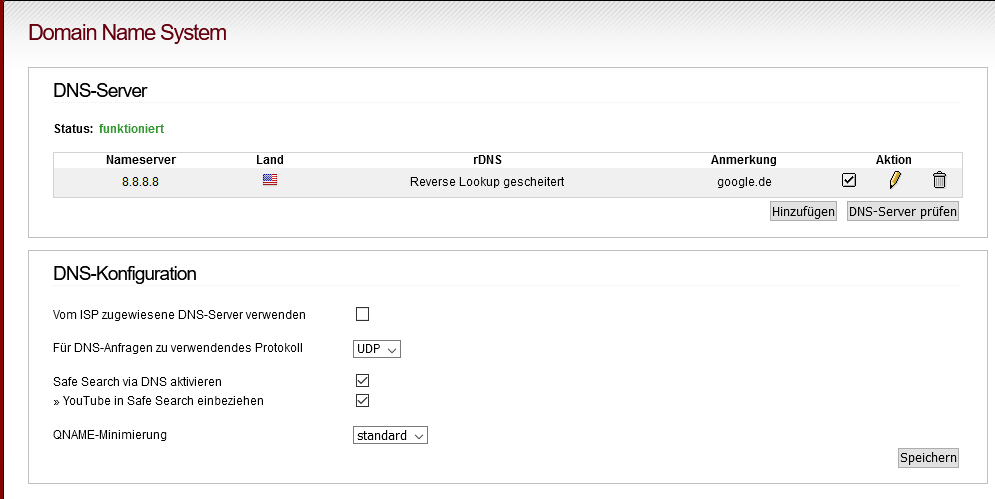Image resolution: width=995 pixels, height=499 pixels.
Task: Click the google.de Anmerkung text
Action: [744, 182]
